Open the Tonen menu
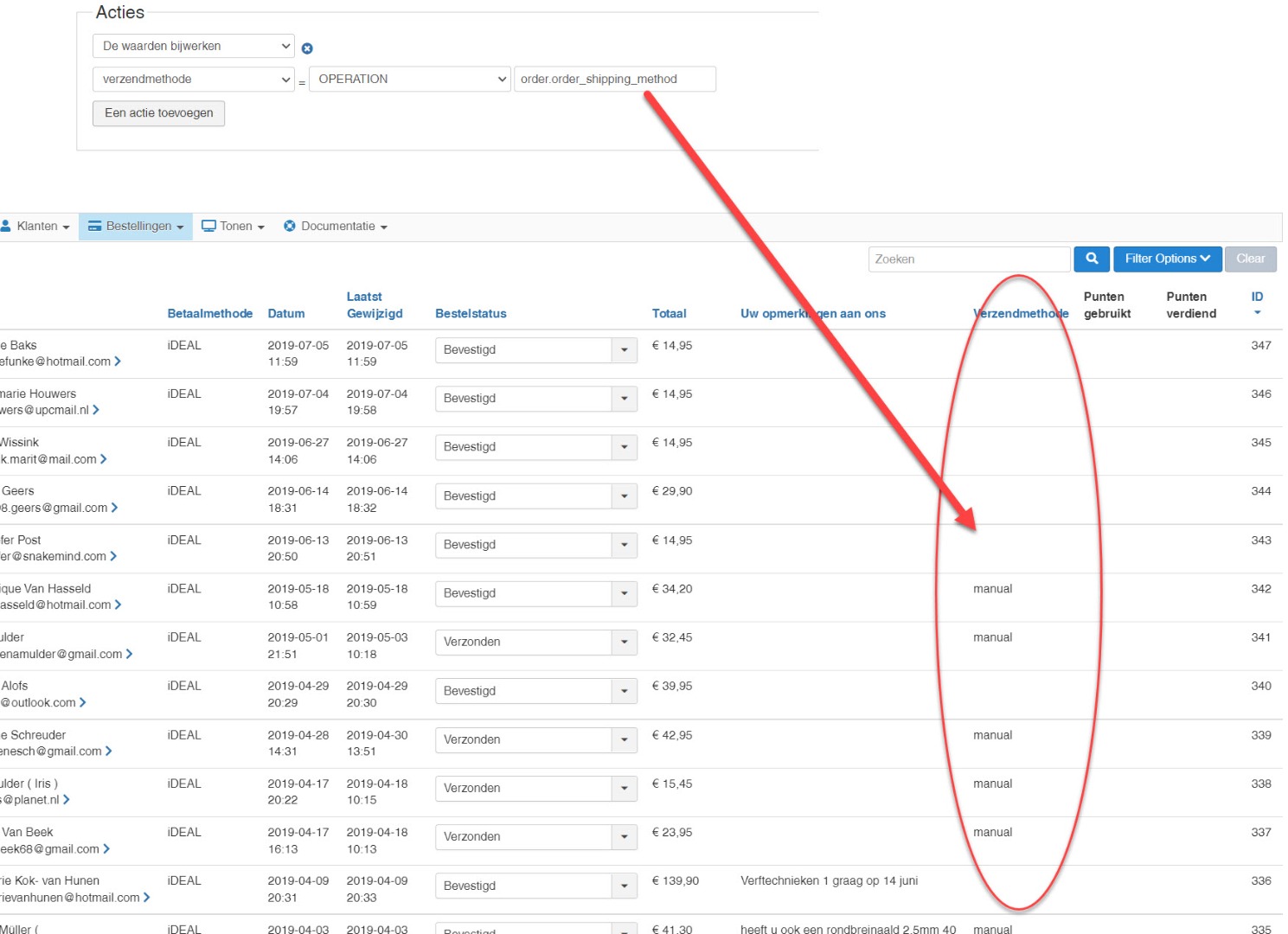 [233, 226]
